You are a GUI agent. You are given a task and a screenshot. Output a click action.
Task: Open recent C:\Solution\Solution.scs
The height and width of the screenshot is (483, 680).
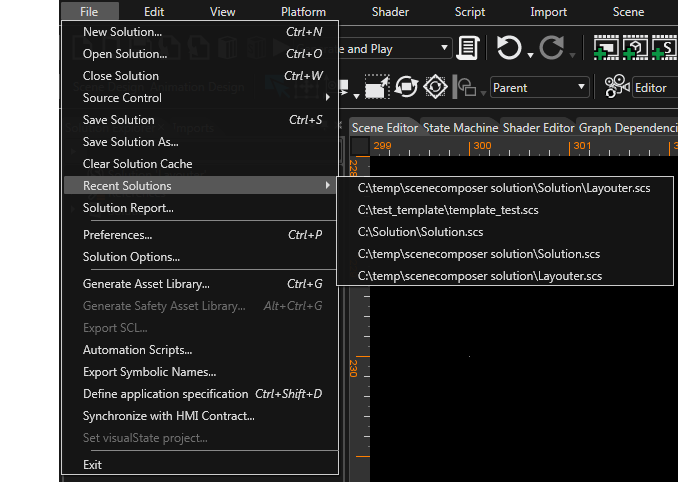point(505,232)
